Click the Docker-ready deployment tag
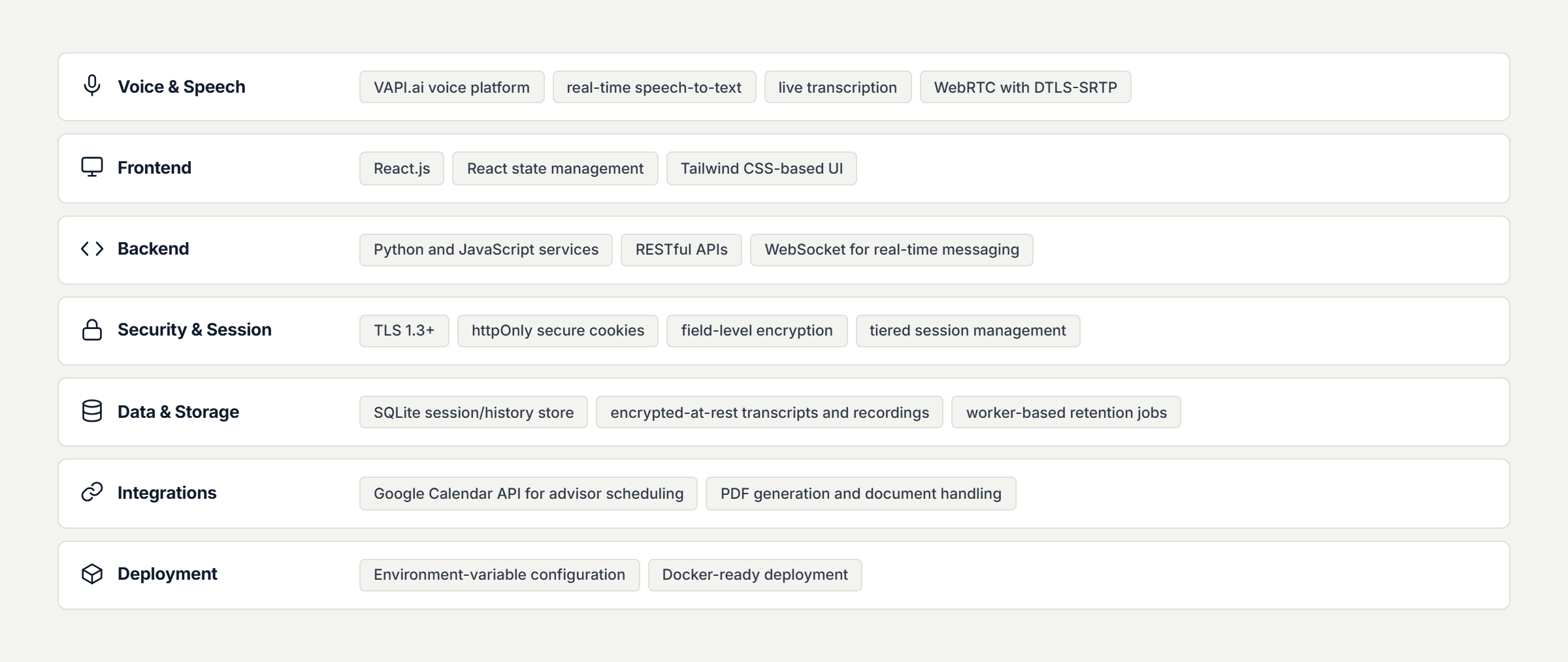 (x=755, y=575)
